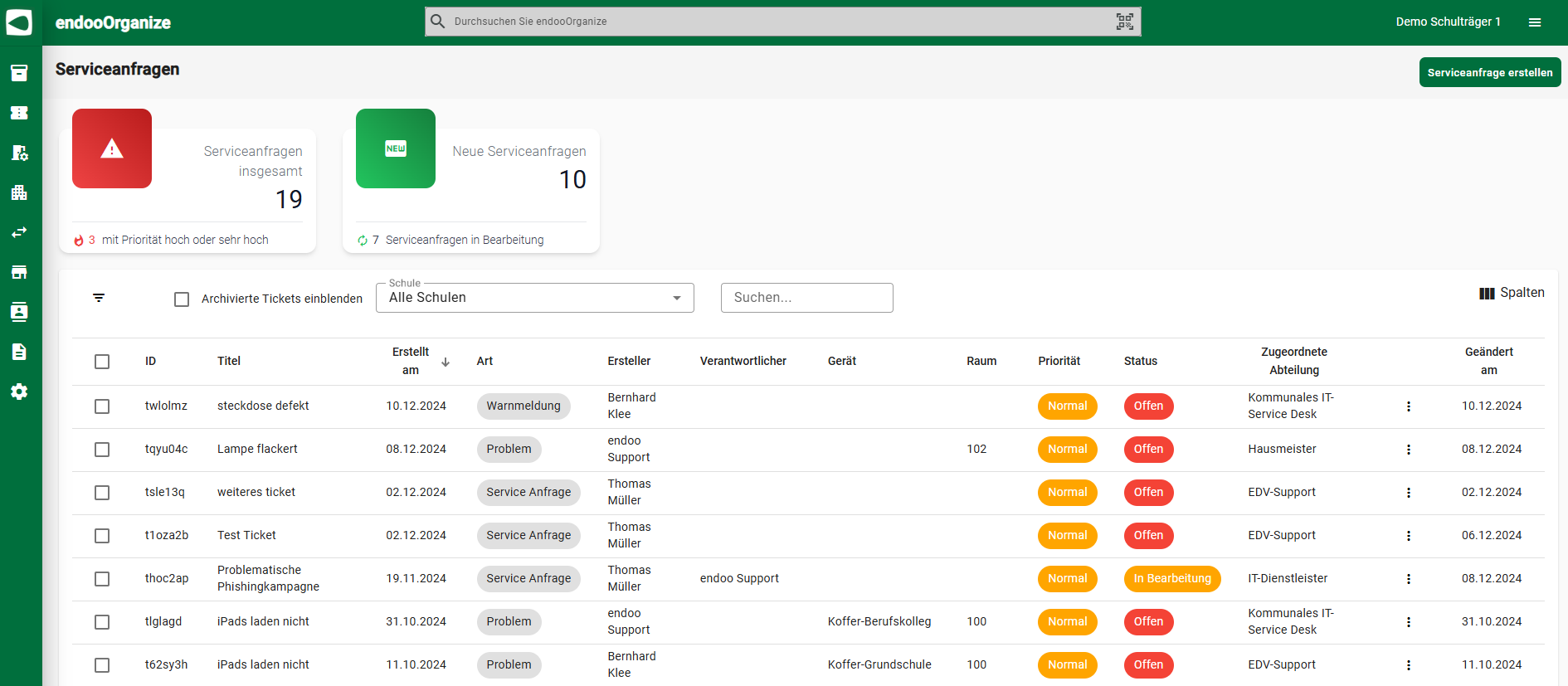Click the green NEW tile icon
Image resolution: width=1568 pixels, height=686 pixels.
click(x=396, y=148)
